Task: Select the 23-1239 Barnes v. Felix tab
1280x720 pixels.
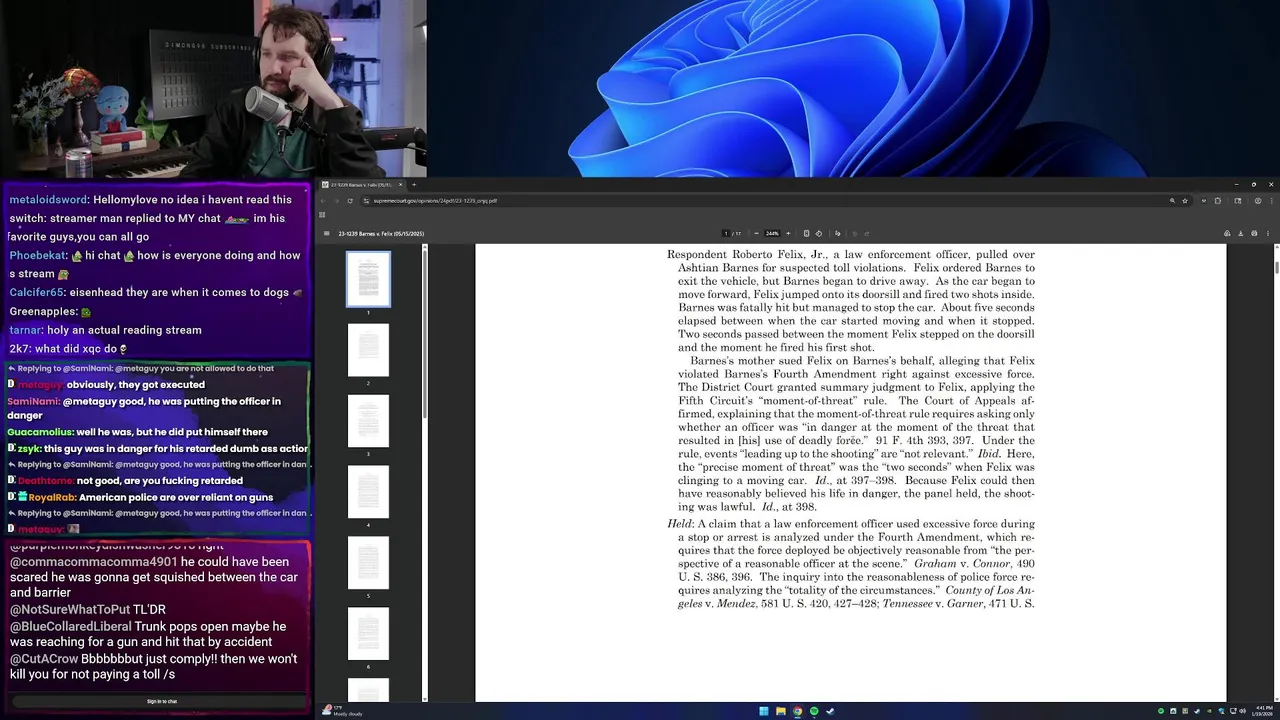Action: pos(362,184)
